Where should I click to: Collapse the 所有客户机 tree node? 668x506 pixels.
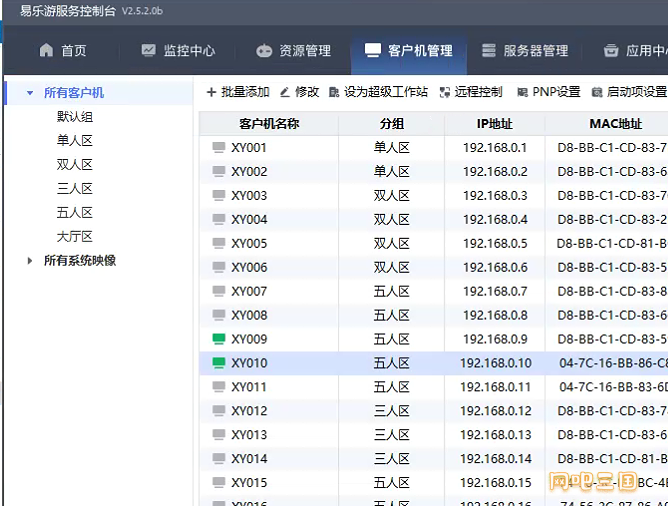pyautogui.click(x=30, y=93)
